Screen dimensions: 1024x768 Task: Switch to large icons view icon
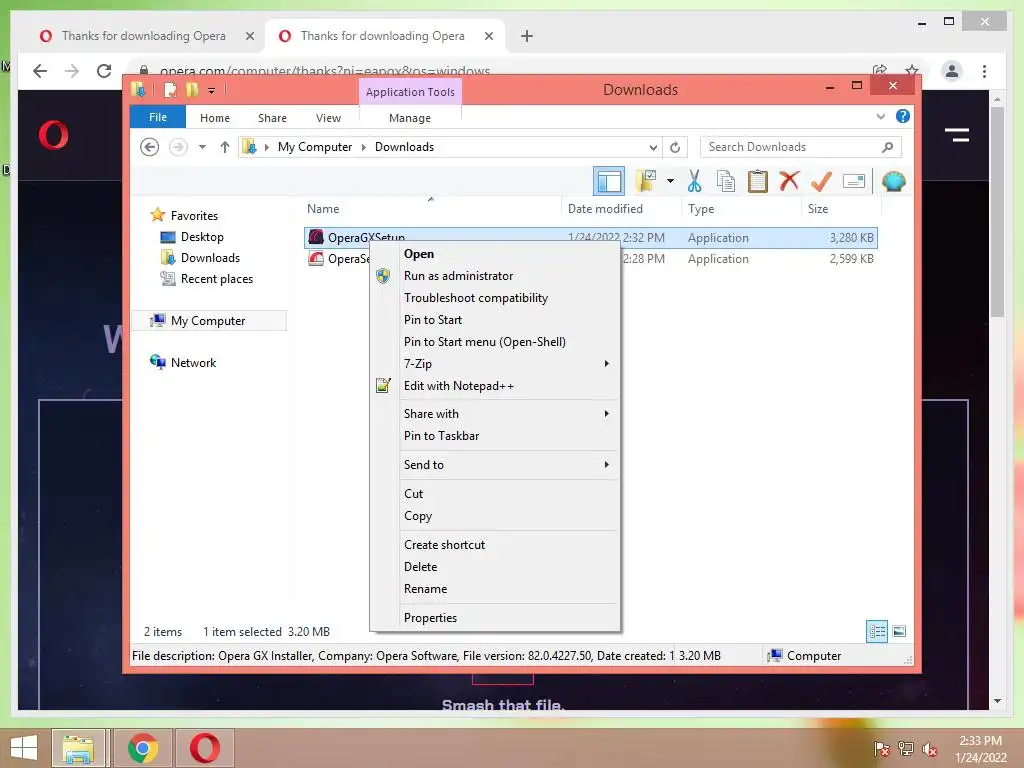coord(899,632)
